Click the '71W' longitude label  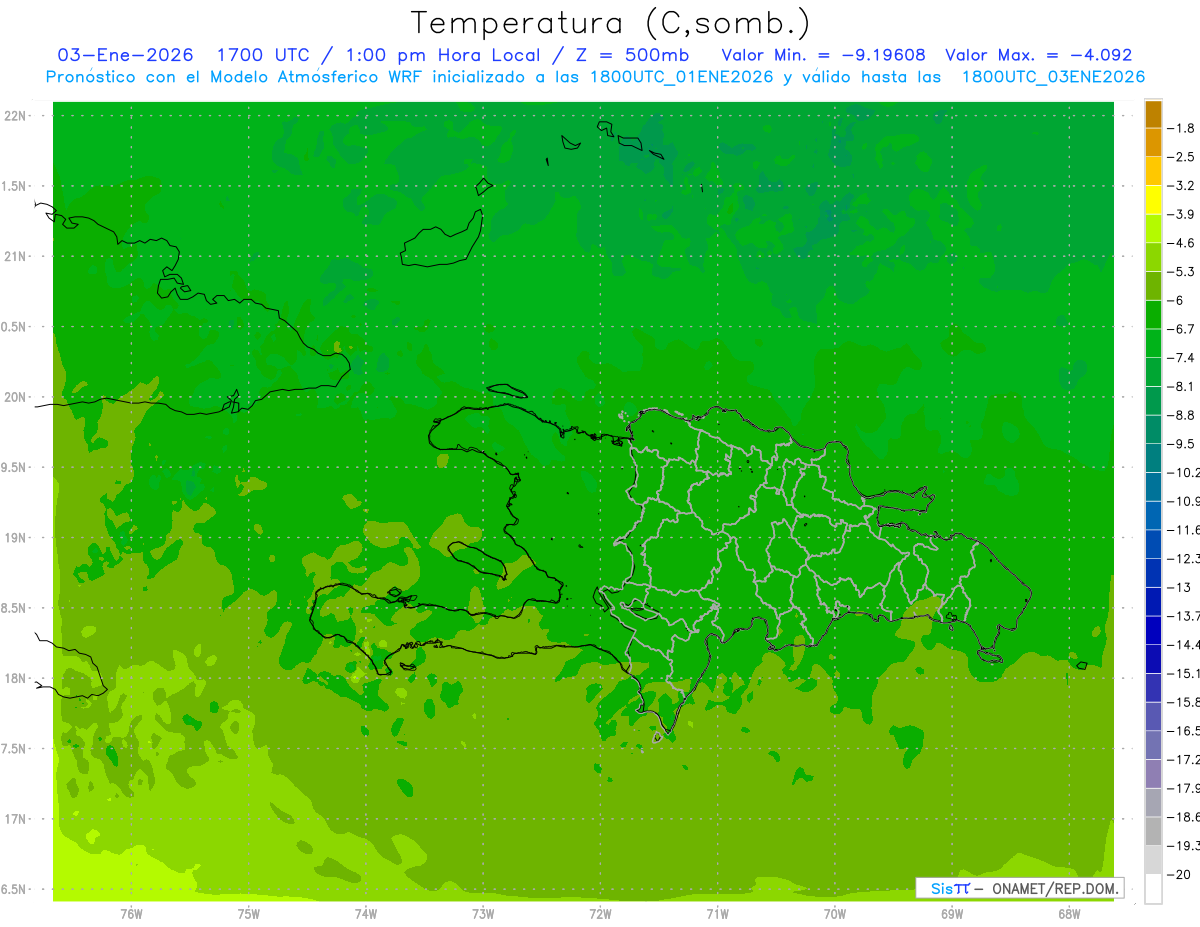click(x=717, y=914)
